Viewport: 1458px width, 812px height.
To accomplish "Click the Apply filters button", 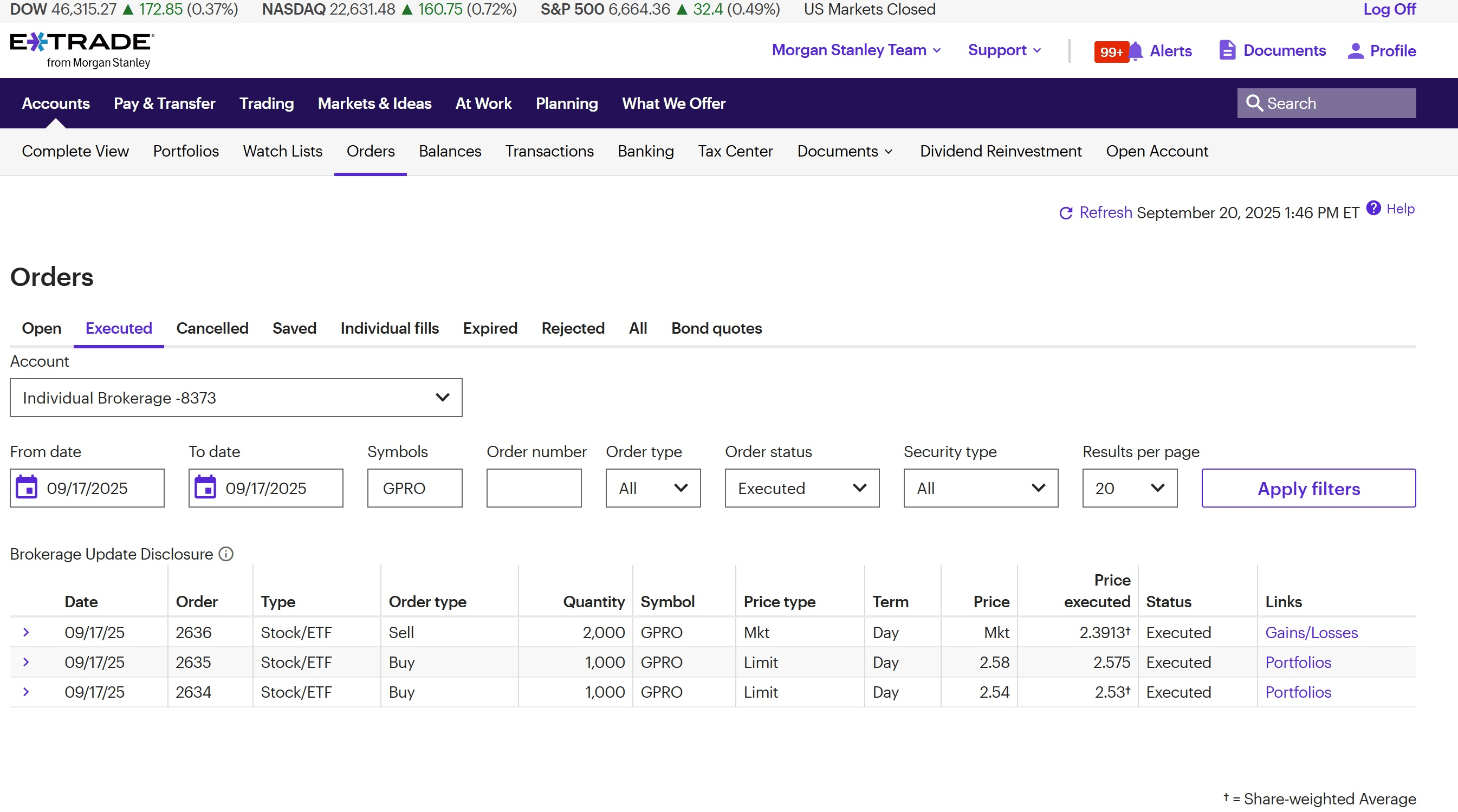I will pyautogui.click(x=1308, y=488).
